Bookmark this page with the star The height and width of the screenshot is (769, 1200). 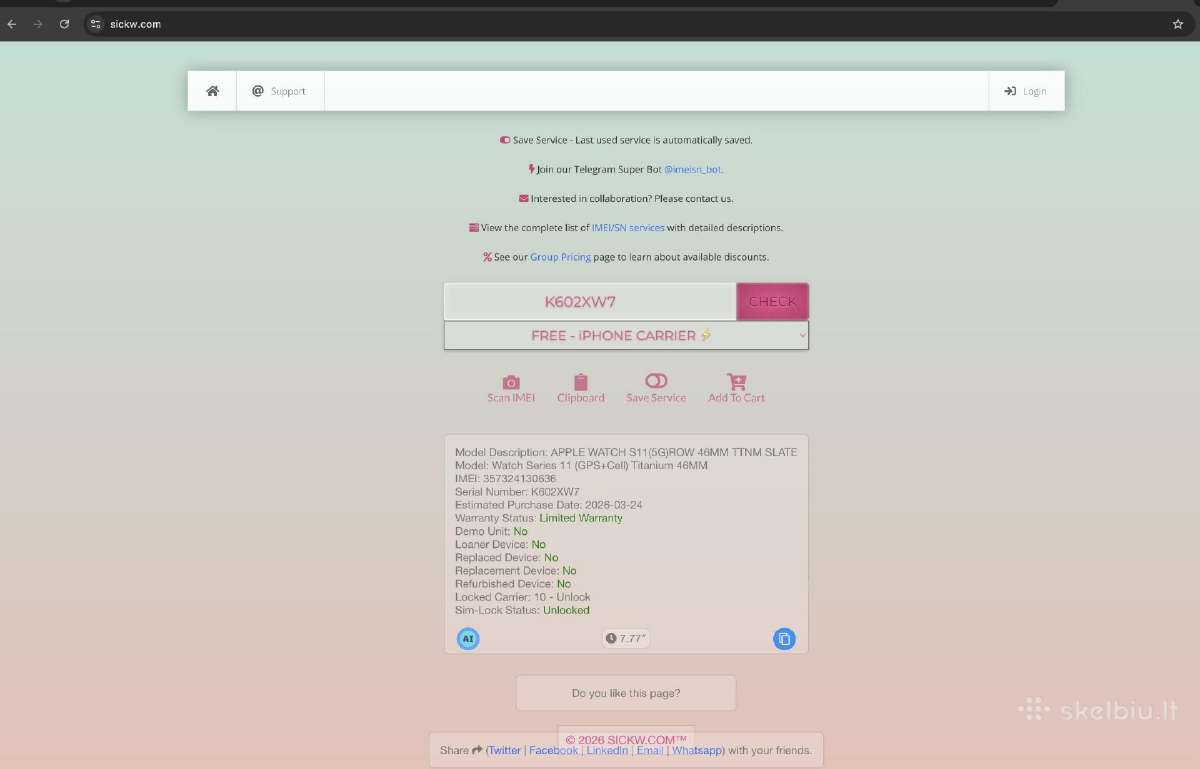point(1178,24)
